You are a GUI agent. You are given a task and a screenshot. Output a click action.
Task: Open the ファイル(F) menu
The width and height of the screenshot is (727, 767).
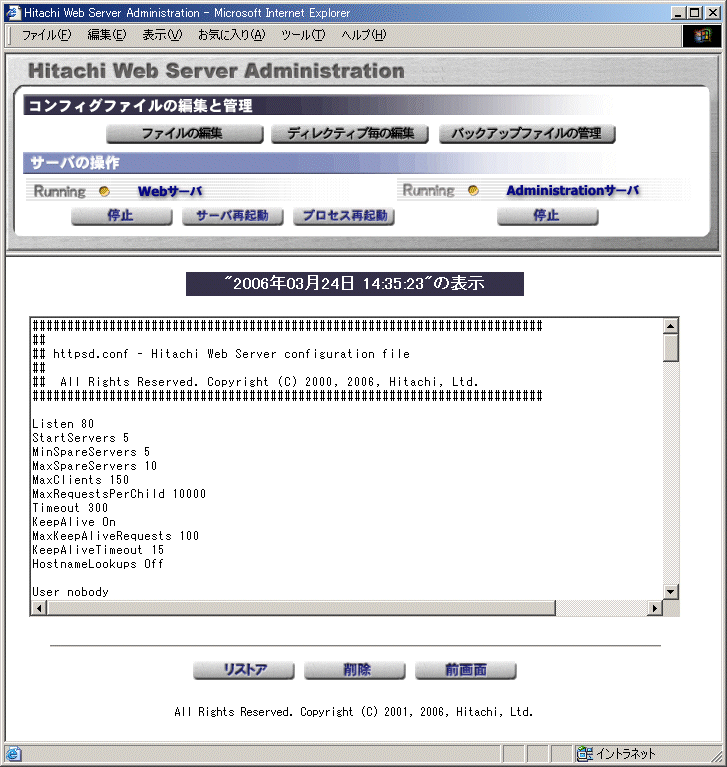tap(46, 35)
